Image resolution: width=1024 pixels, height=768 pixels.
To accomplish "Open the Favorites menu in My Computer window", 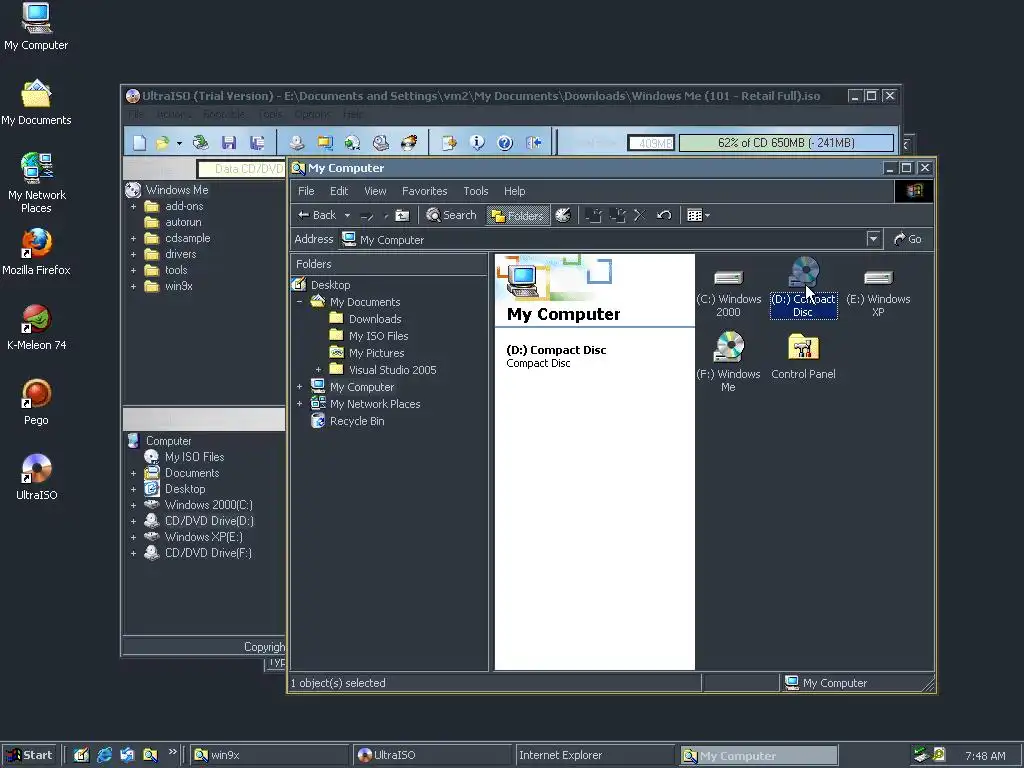I will 424,191.
